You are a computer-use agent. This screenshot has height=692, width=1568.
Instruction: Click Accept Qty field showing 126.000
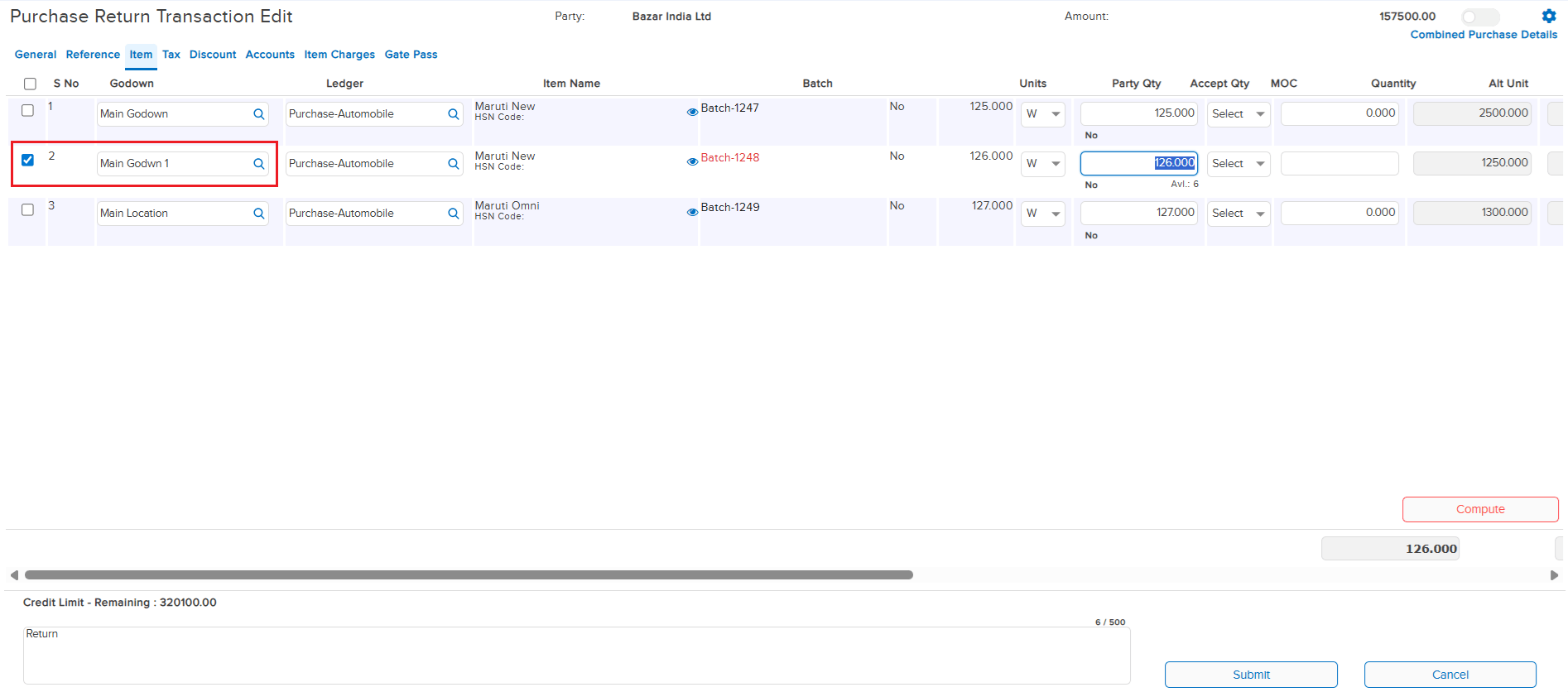coord(1139,163)
